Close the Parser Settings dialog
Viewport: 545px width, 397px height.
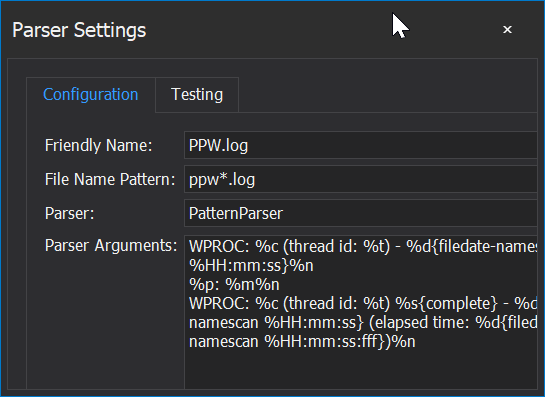point(507,30)
